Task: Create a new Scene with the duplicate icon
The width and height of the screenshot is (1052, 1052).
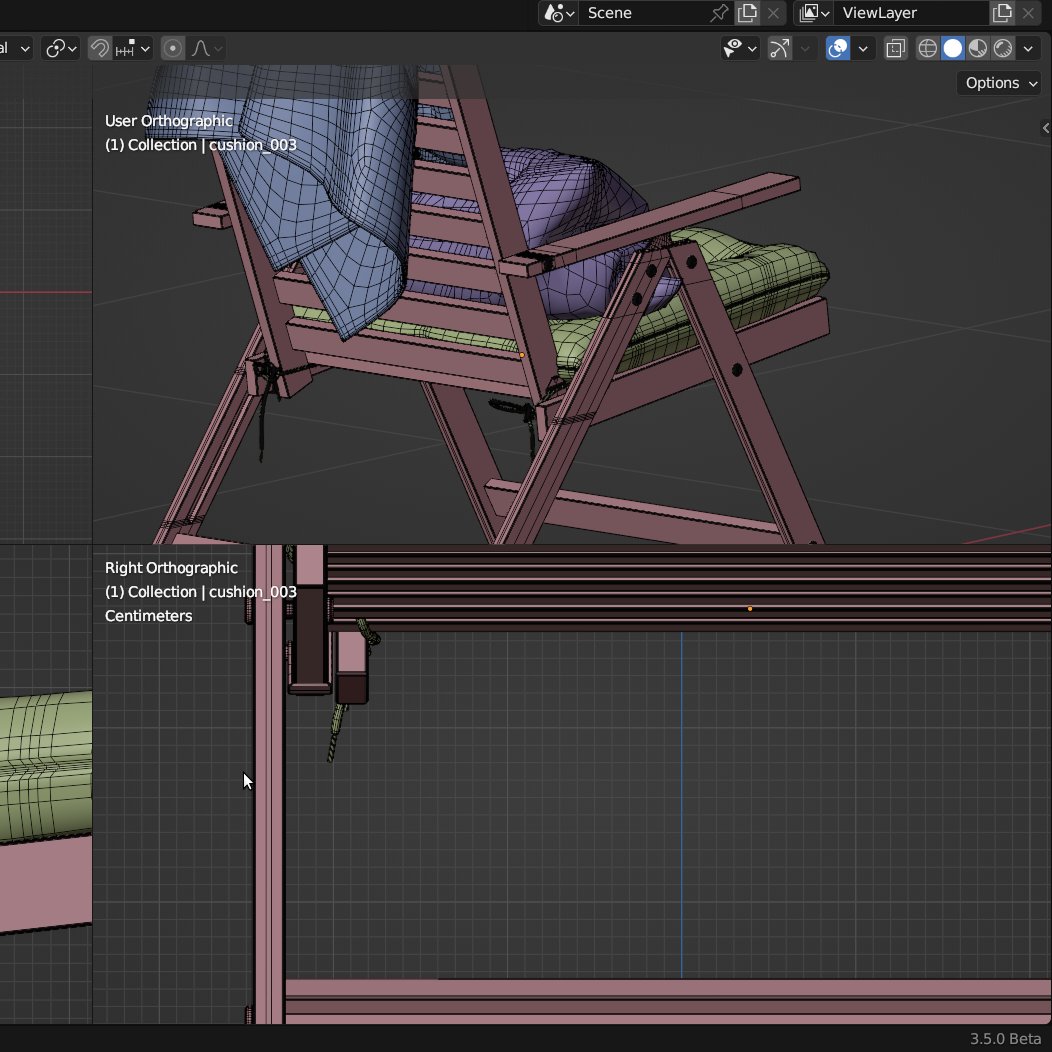Action: pyautogui.click(x=747, y=13)
